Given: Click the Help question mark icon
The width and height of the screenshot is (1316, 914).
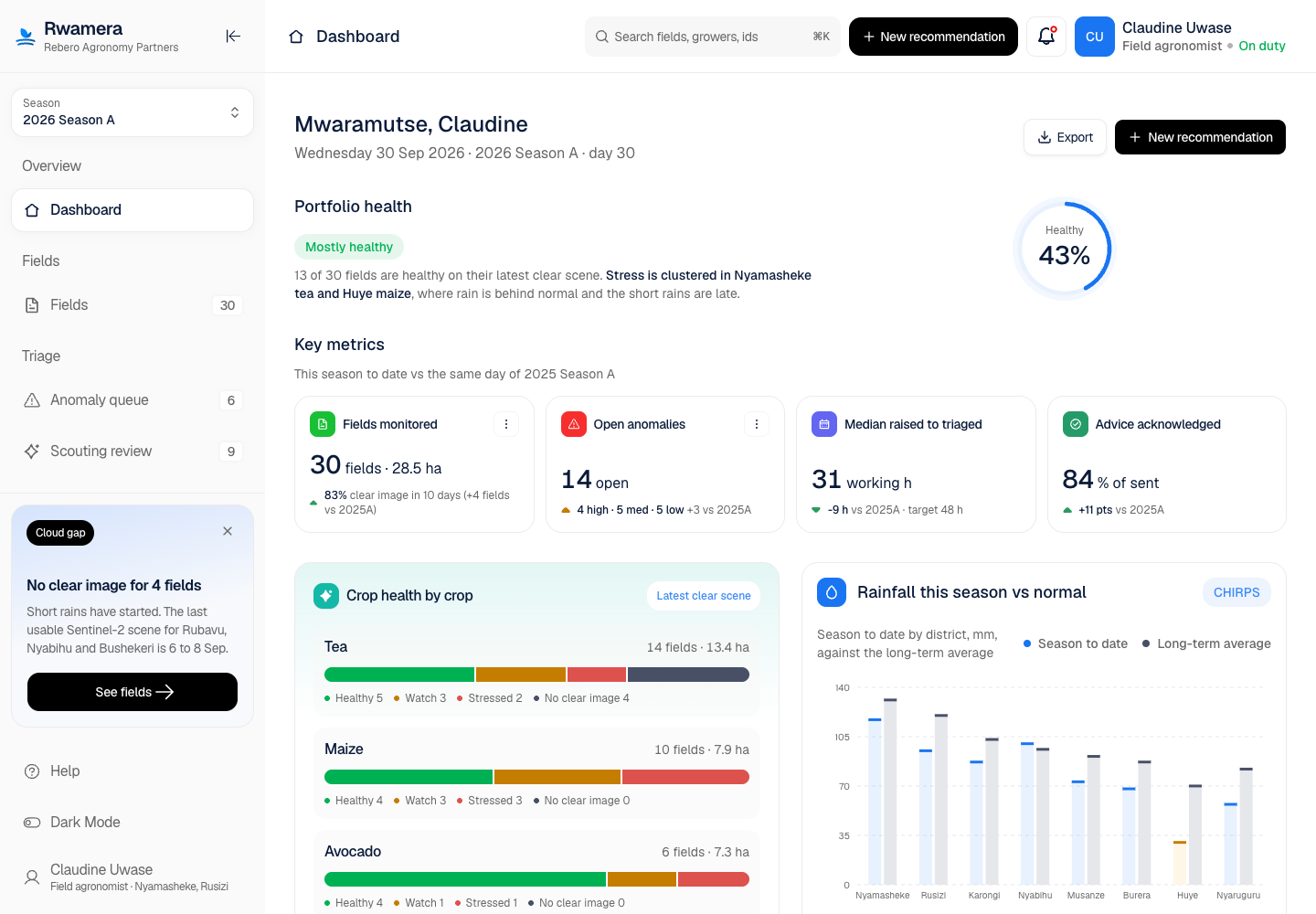Looking at the screenshot, I should (32, 771).
